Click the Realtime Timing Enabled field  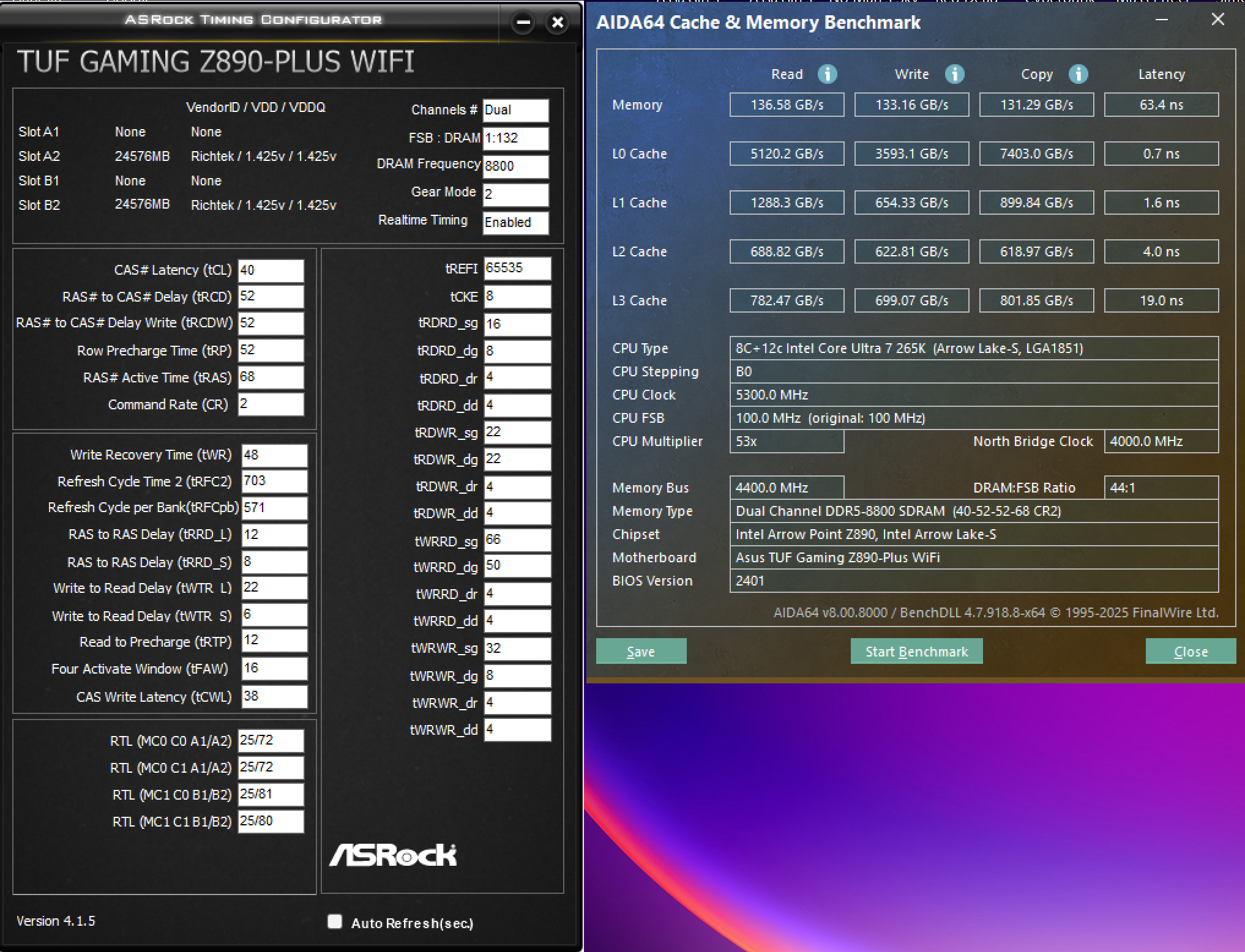click(515, 223)
